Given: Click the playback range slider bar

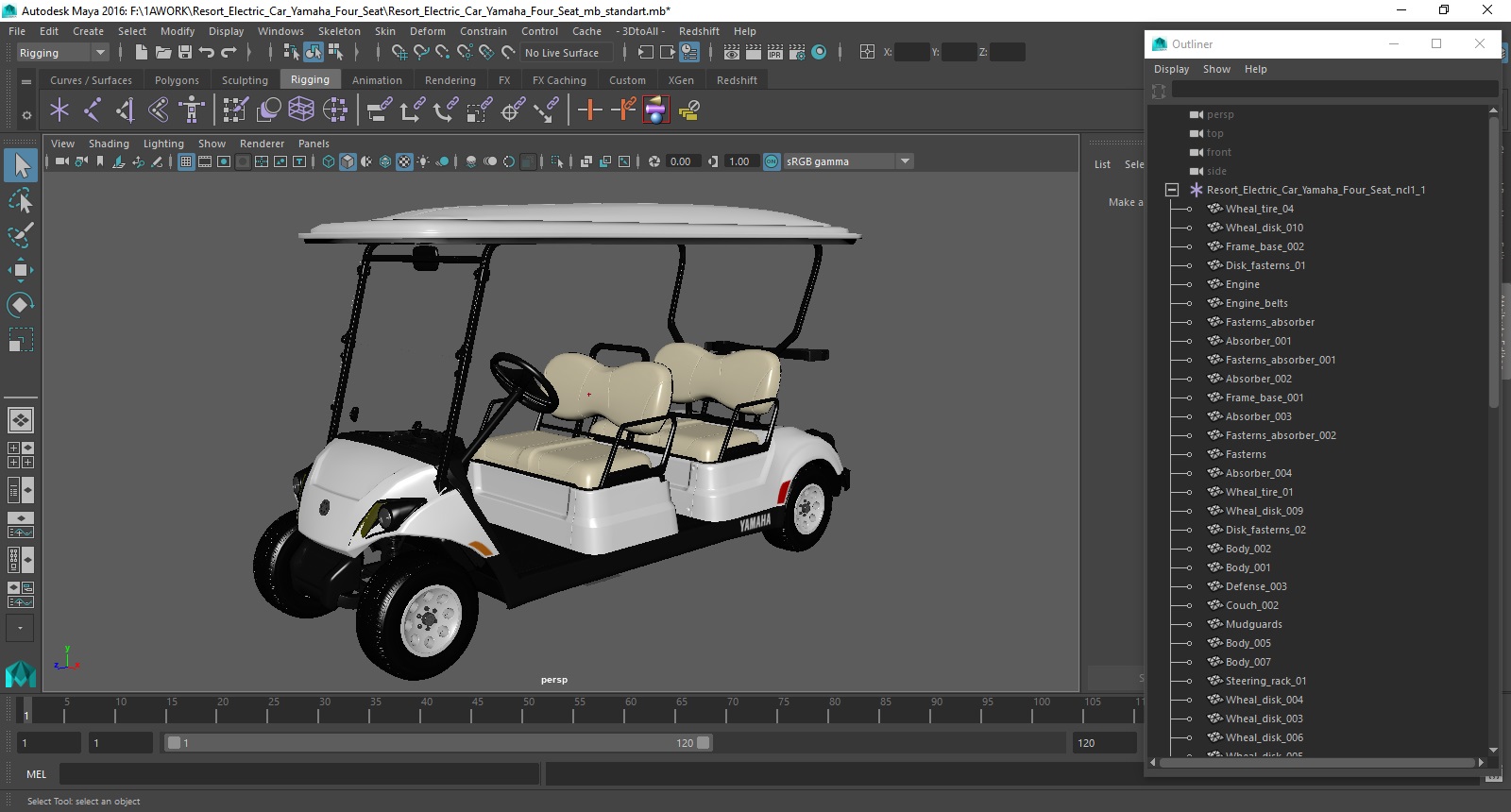Looking at the screenshot, I should pyautogui.click(x=439, y=743).
